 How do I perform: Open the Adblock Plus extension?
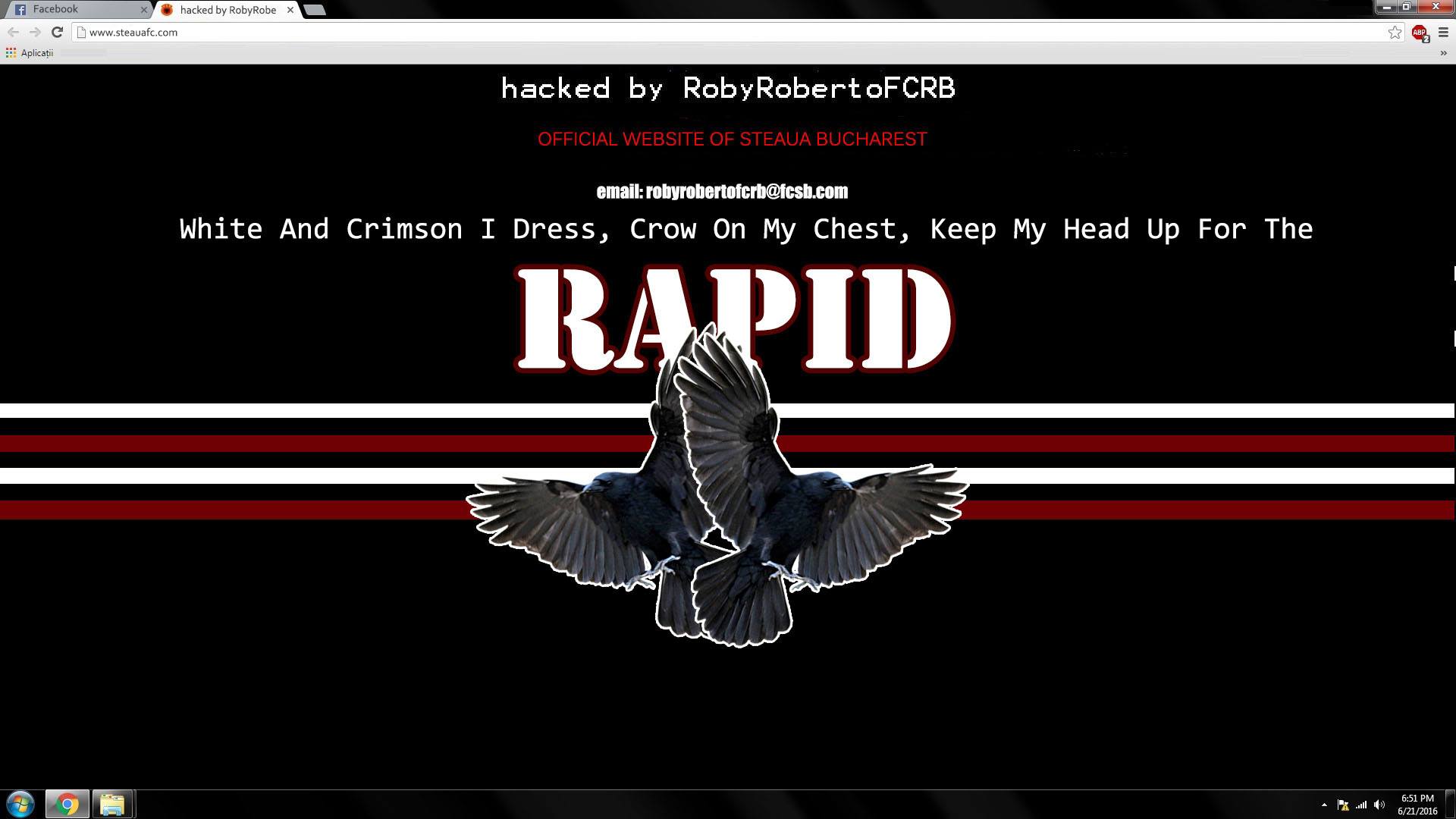coord(1420,33)
